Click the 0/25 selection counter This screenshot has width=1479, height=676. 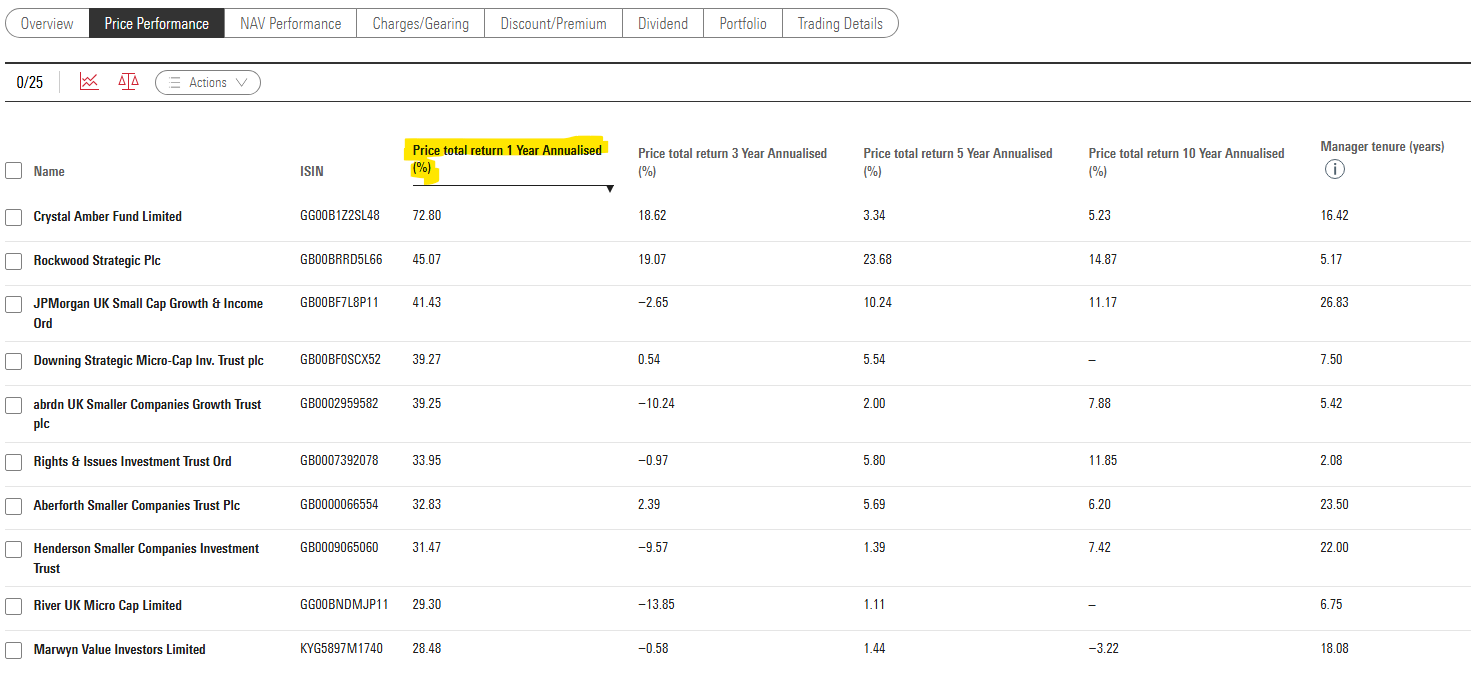click(x=30, y=83)
